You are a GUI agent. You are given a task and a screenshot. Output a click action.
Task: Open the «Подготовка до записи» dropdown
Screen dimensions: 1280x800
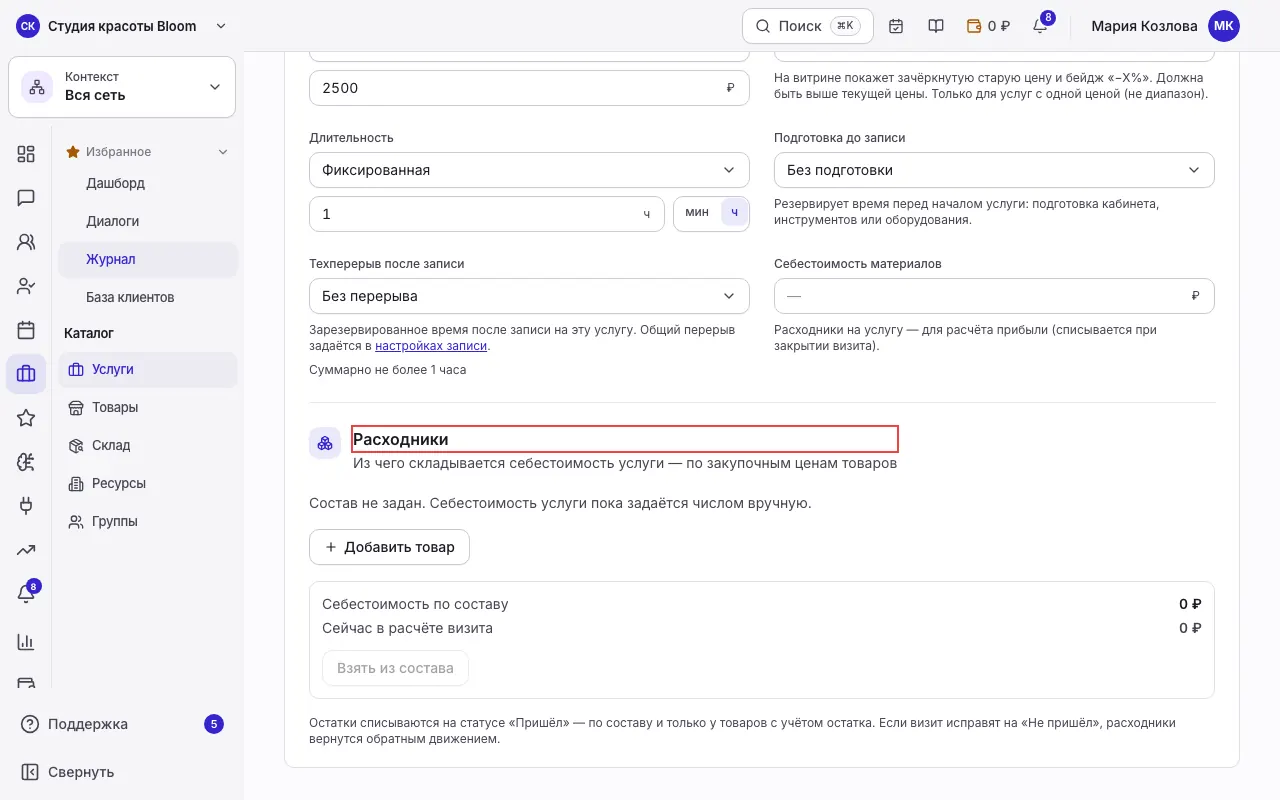click(x=994, y=170)
